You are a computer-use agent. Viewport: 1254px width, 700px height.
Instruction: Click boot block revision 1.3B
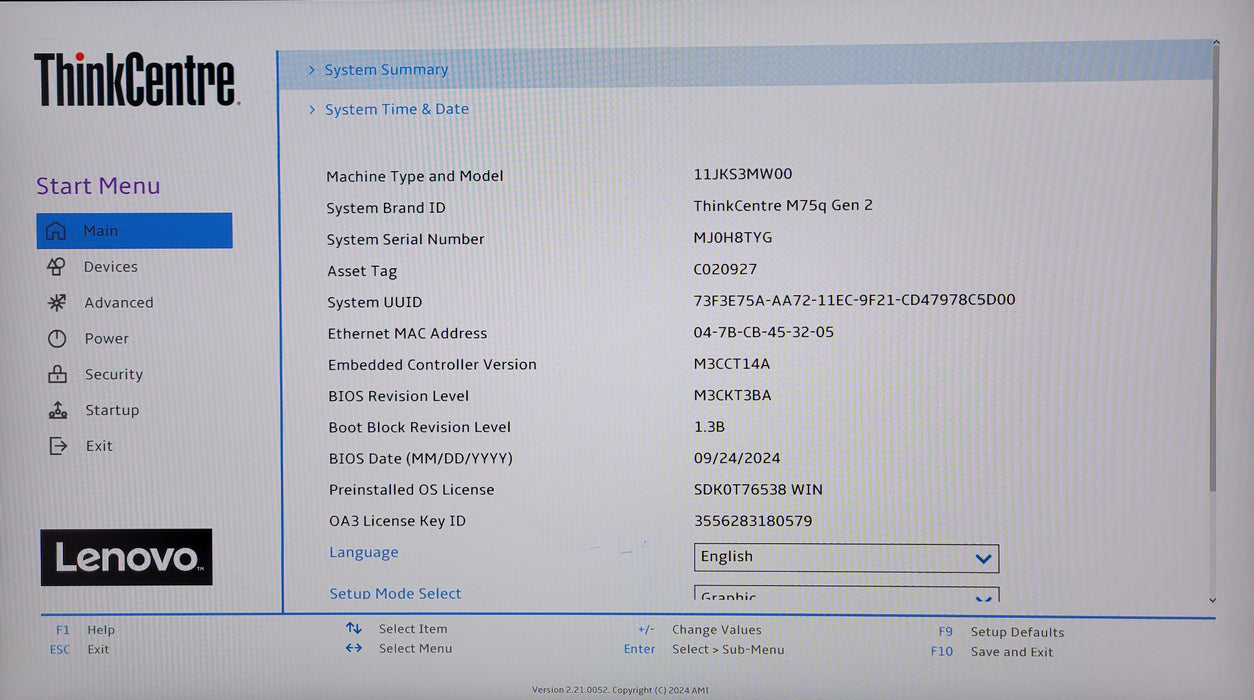click(709, 426)
